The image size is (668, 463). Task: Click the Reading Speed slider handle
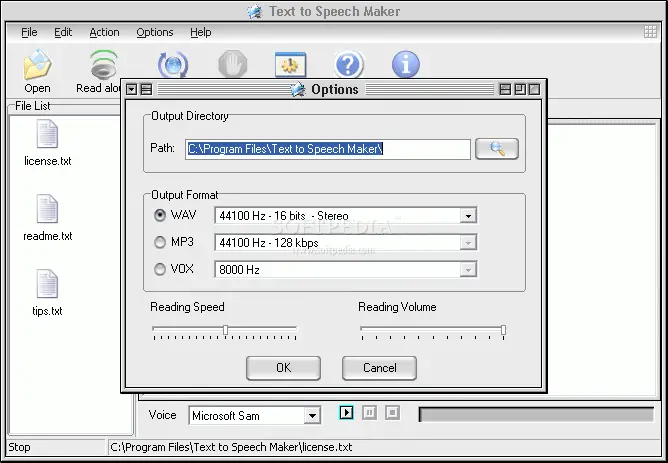click(x=225, y=330)
